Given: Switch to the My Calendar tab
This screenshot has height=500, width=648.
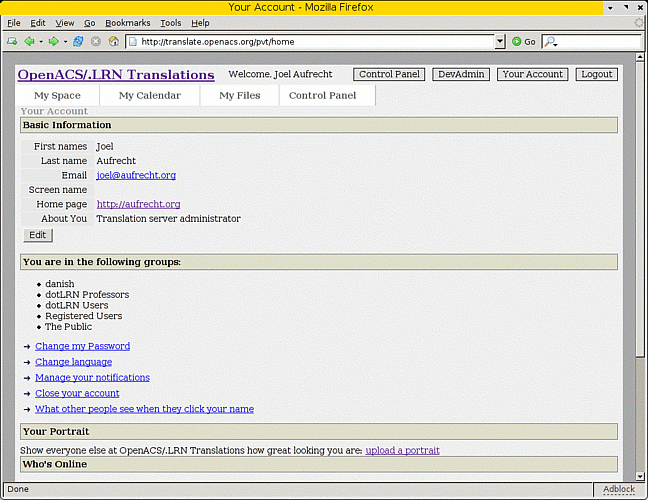Looking at the screenshot, I should point(149,96).
